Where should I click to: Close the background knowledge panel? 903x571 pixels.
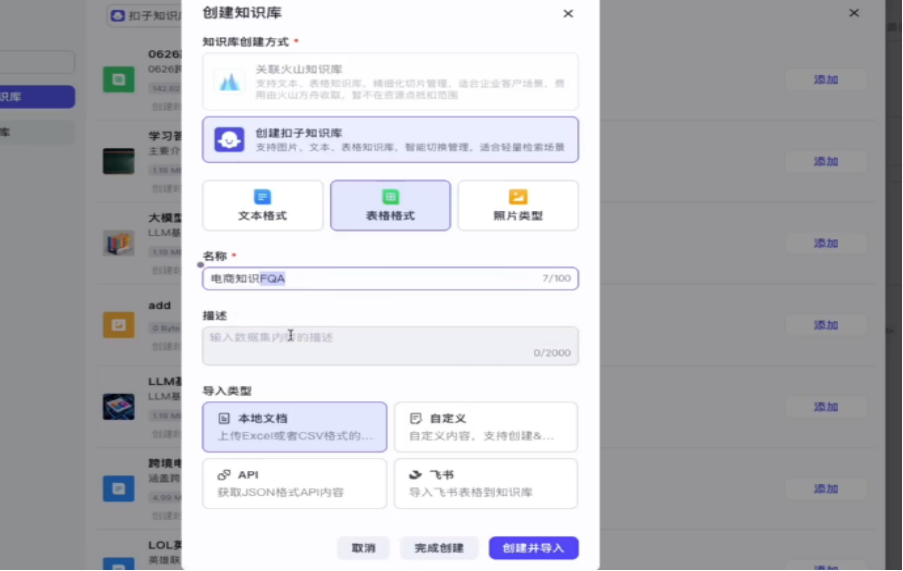[853, 13]
